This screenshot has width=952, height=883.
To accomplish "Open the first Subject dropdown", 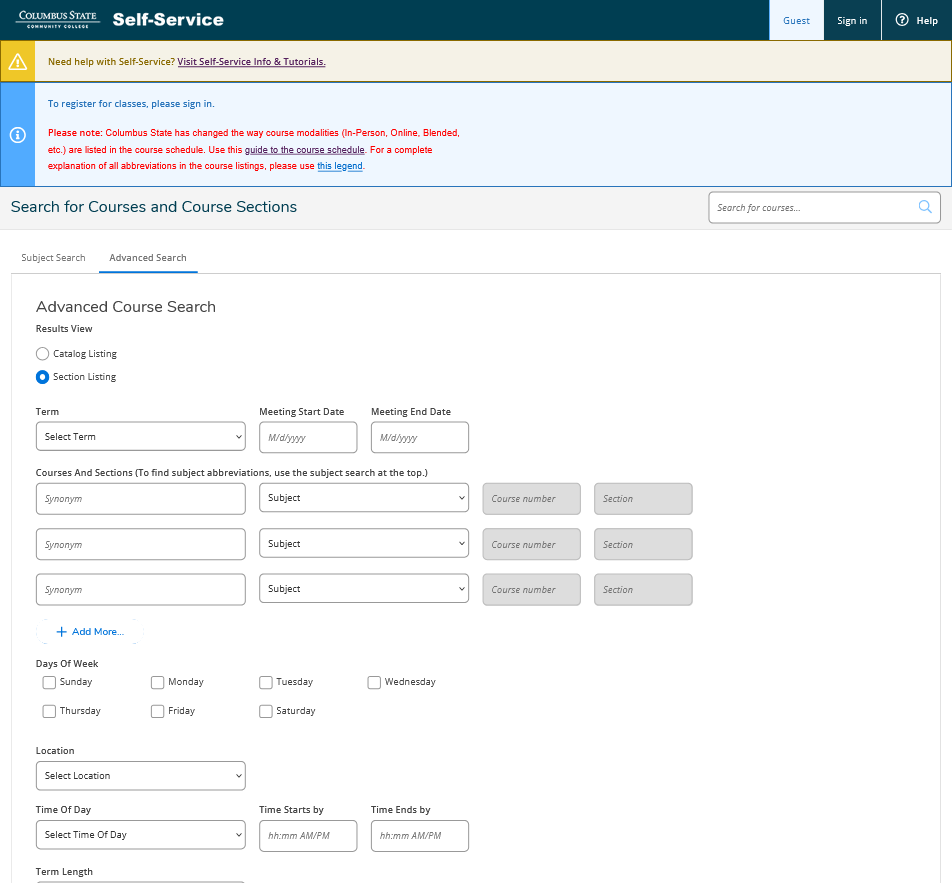I will click(x=363, y=498).
